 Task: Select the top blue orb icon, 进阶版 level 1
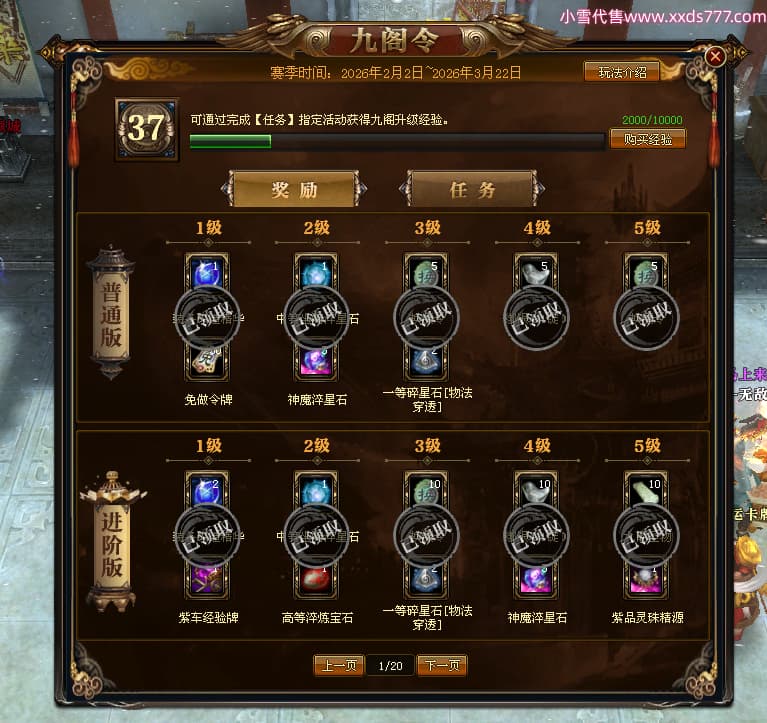[x=206, y=491]
